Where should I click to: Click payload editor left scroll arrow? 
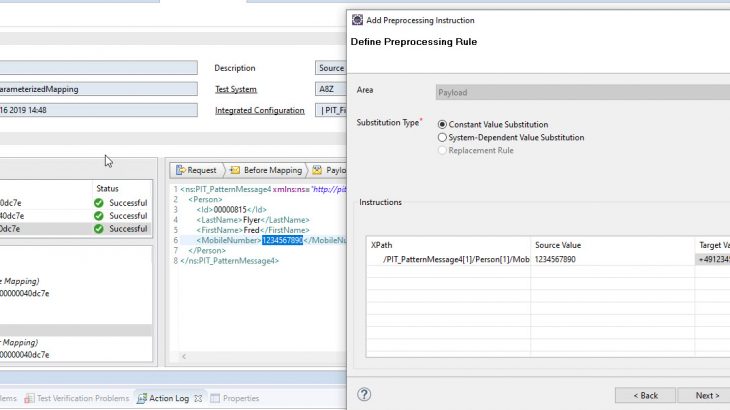(184, 356)
